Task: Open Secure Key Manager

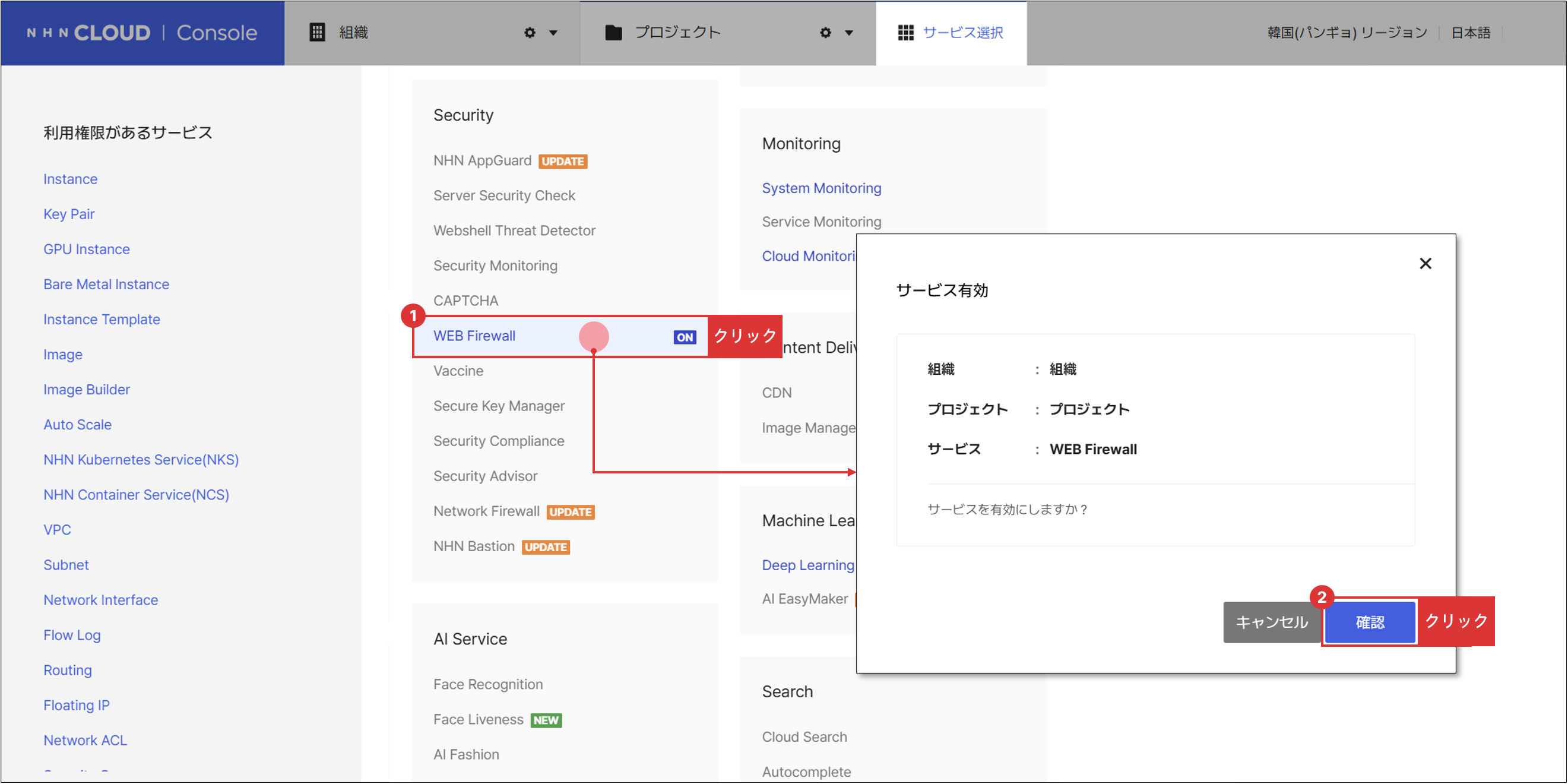Action: pos(499,406)
